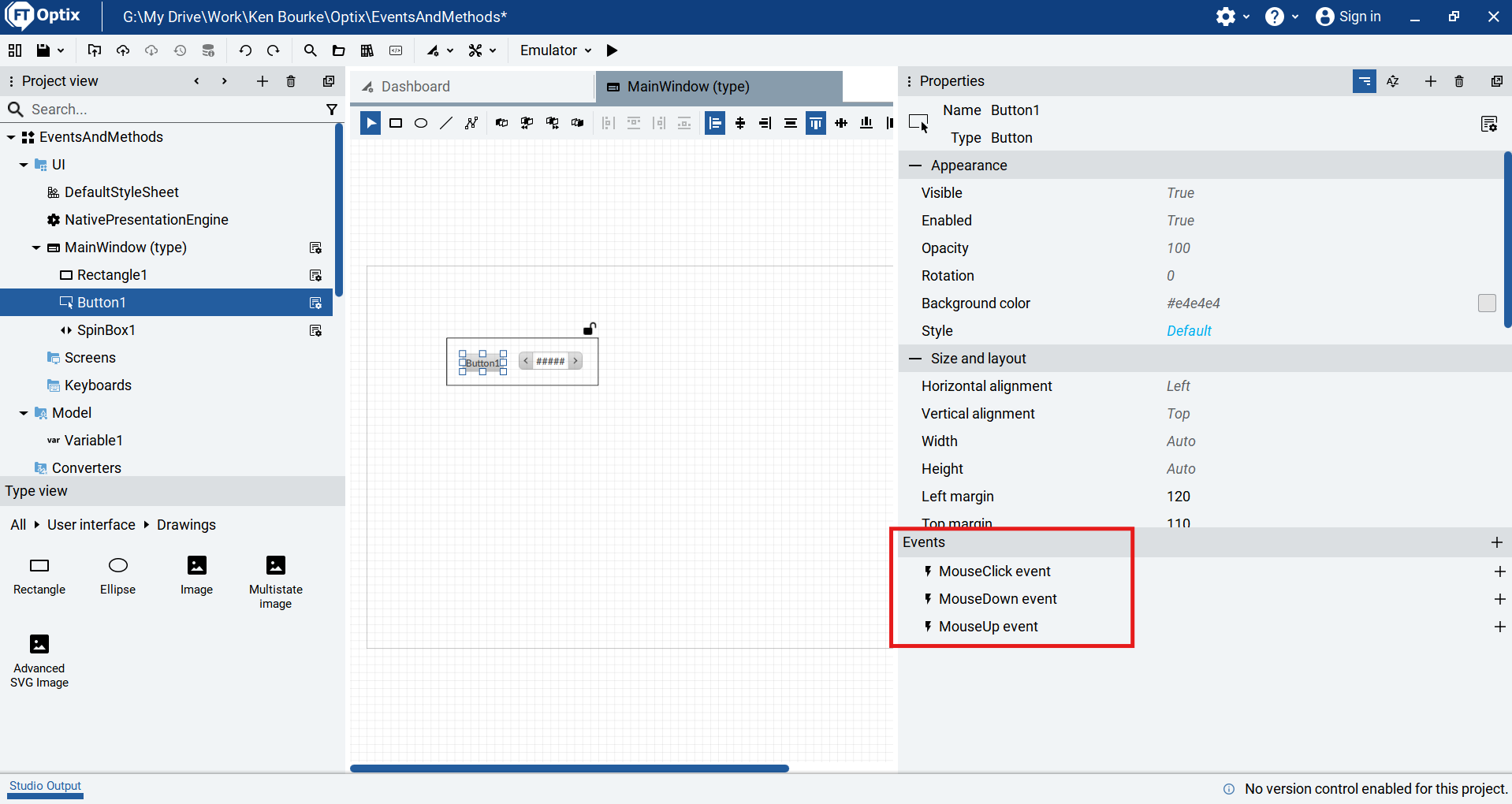
Task: Click the align horizontal center icon
Action: pos(740,123)
